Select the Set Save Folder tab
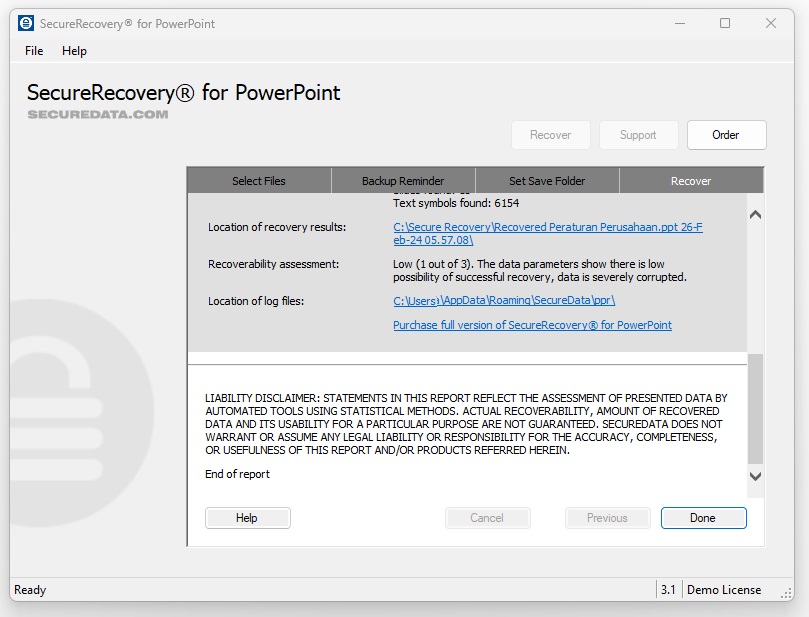Image resolution: width=809 pixels, height=617 pixels. pyautogui.click(x=547, y=181)
